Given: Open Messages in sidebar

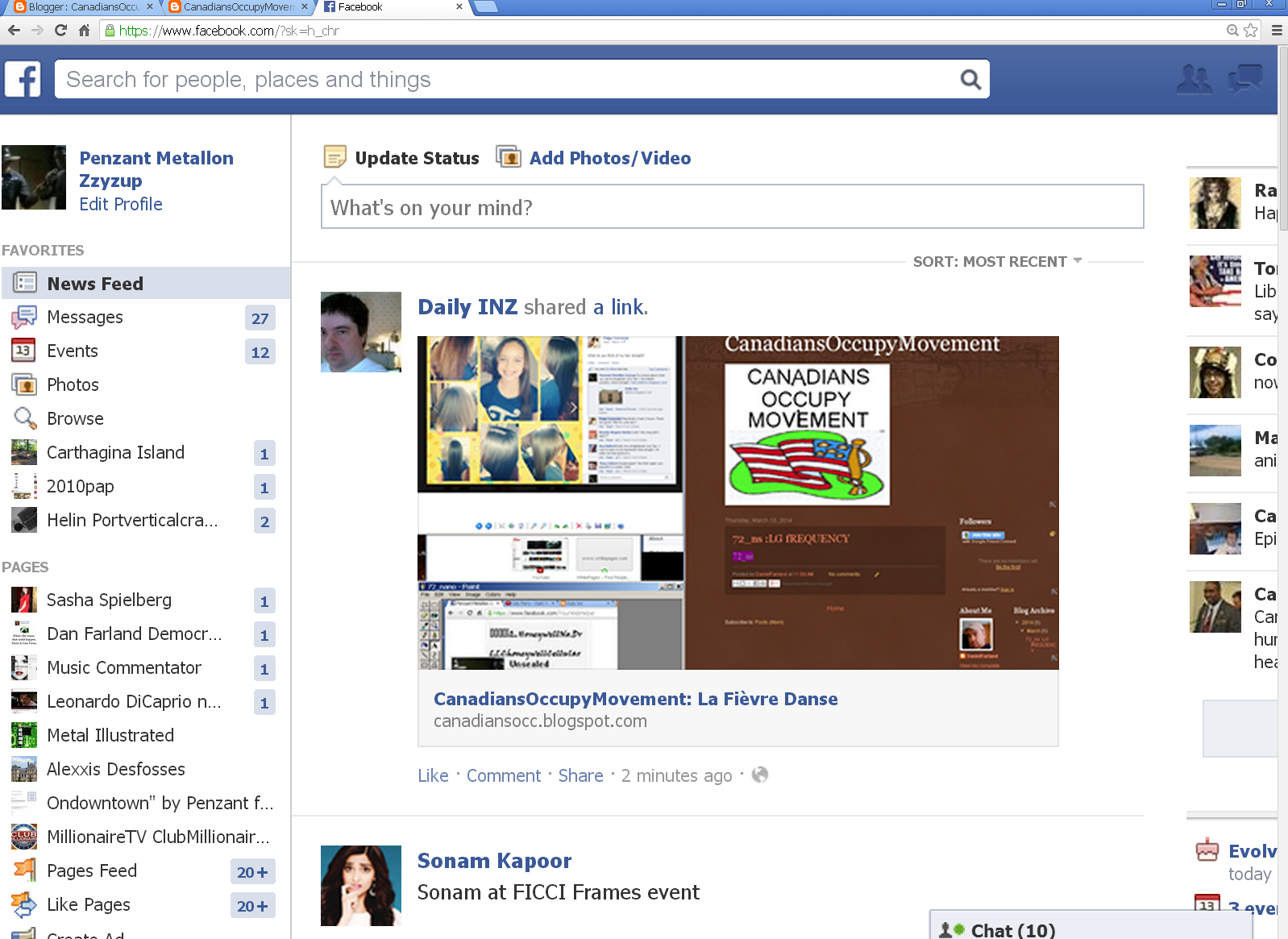Looking at the screenshot, I should 146,317.
